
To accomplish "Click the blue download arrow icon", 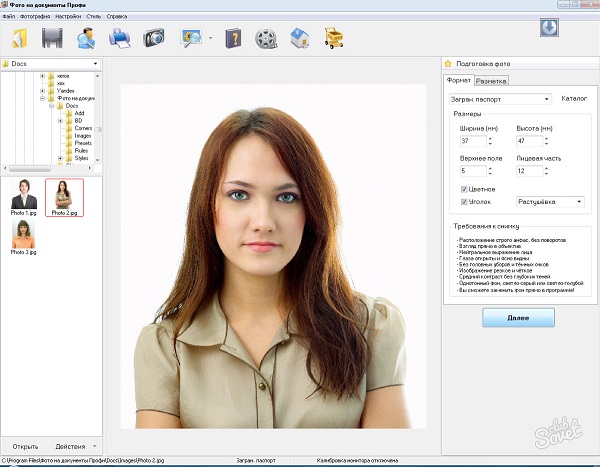I will click(549, 28).
